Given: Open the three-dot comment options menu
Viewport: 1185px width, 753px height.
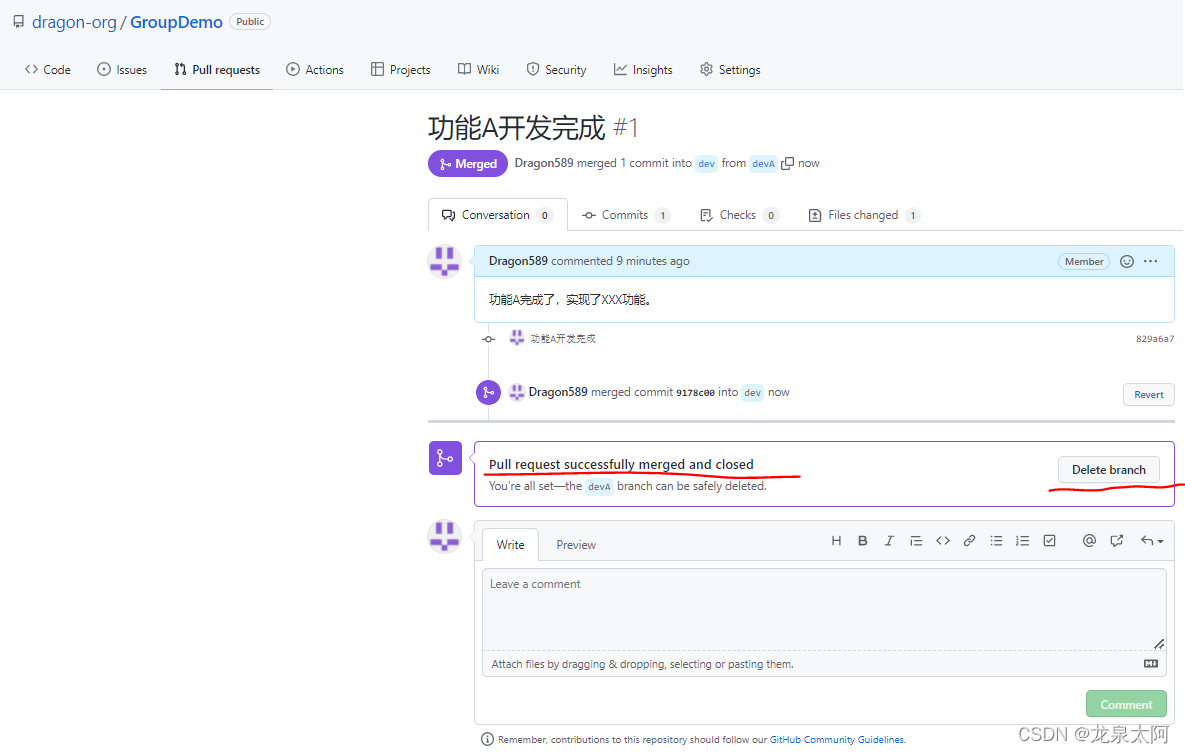Looking at the screenshot, I should [x=1150, y=261].
